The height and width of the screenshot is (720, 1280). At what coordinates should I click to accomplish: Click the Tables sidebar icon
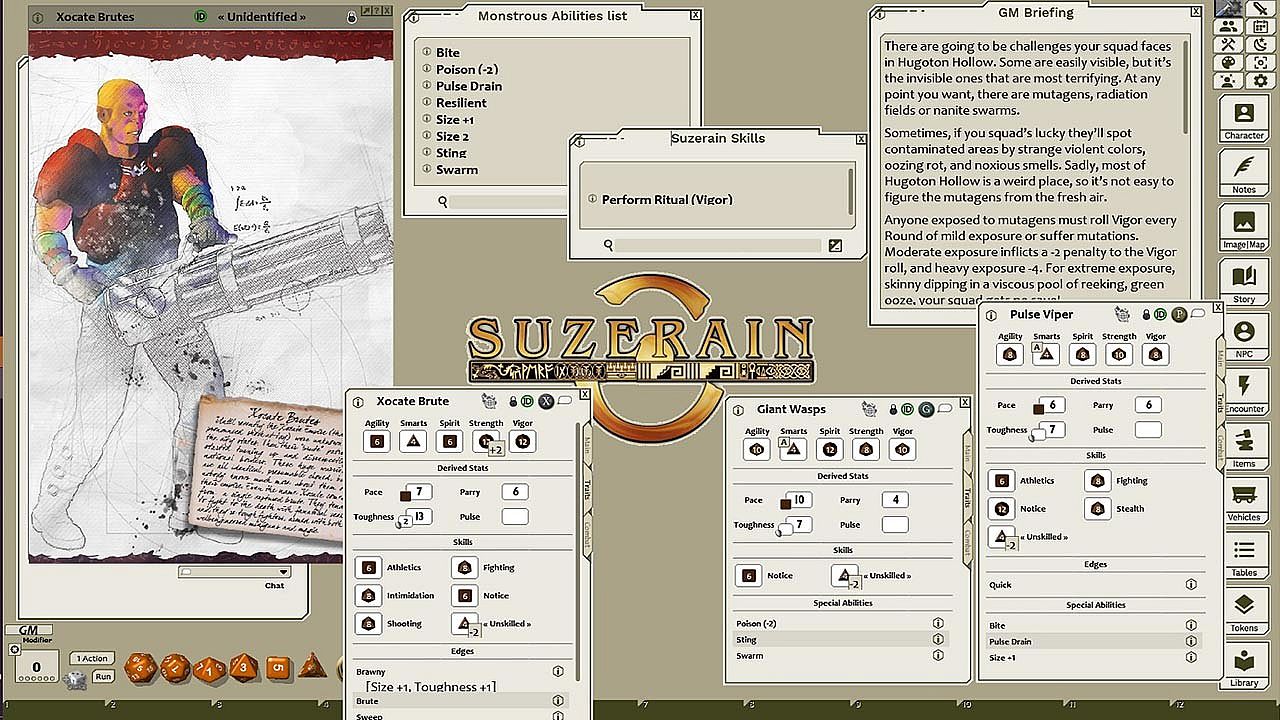(x=1243, y=557)
